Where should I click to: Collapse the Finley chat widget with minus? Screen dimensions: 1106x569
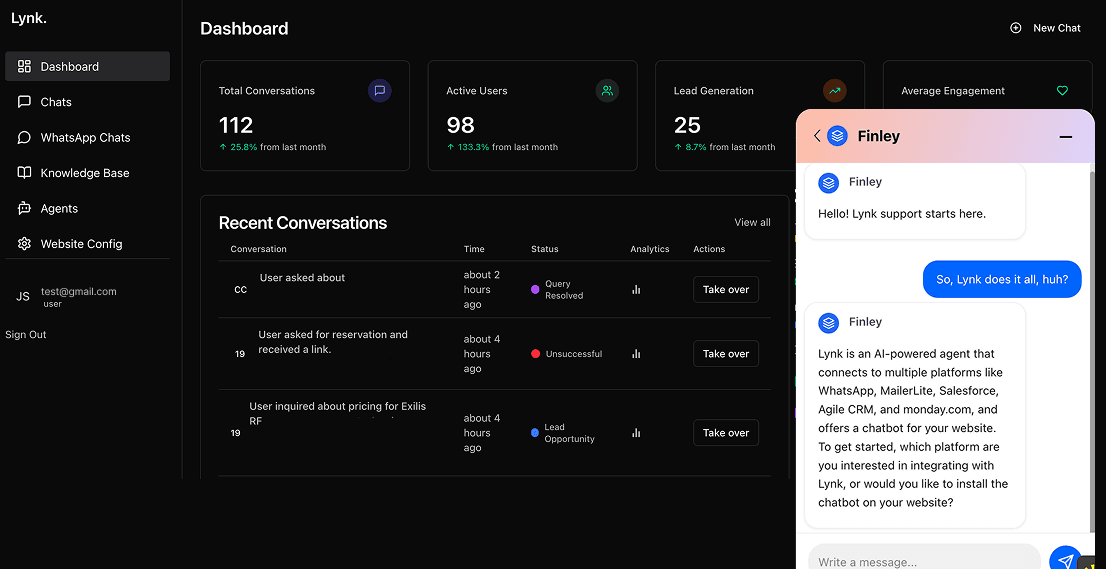pos(1066,137)
